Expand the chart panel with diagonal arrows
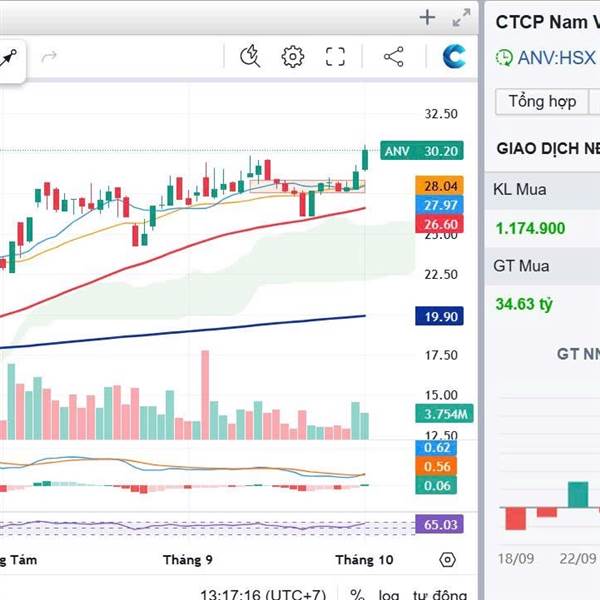The height and width of the screenshot is (600, 600). coord(461,17)
